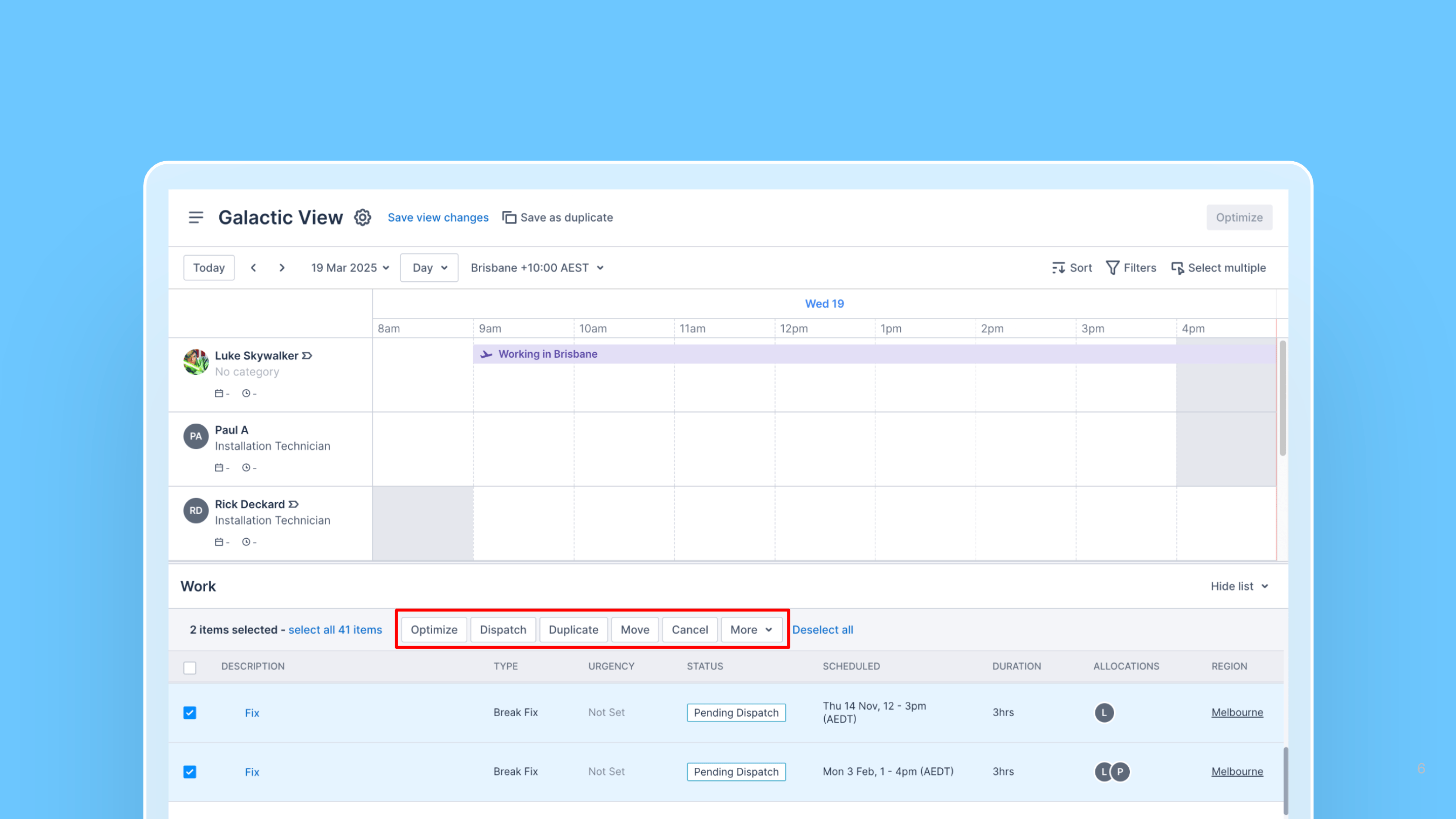Click calendar icon under Luke Skywalker
Image resolution: width=1456 pixels, height=819 pixels.
(219, 393)
